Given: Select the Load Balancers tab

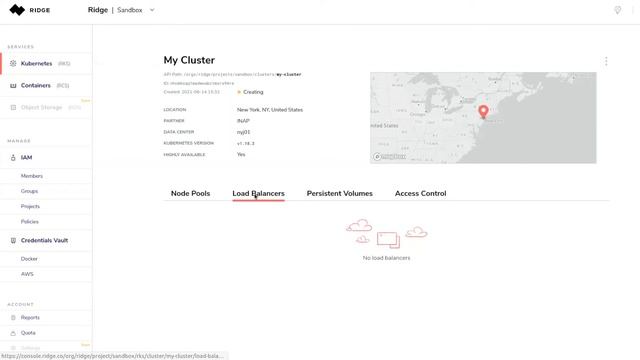Looking at the screenshot, I should (x=258, y=193).
